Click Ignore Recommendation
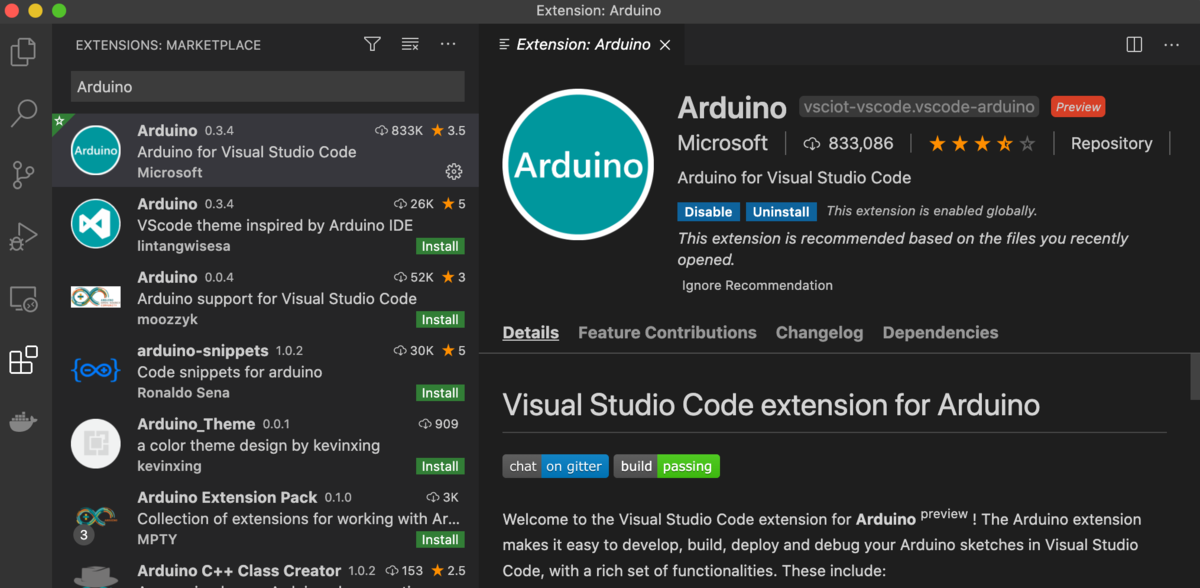This screenshot has width=1200, height=588. (757, 286)
